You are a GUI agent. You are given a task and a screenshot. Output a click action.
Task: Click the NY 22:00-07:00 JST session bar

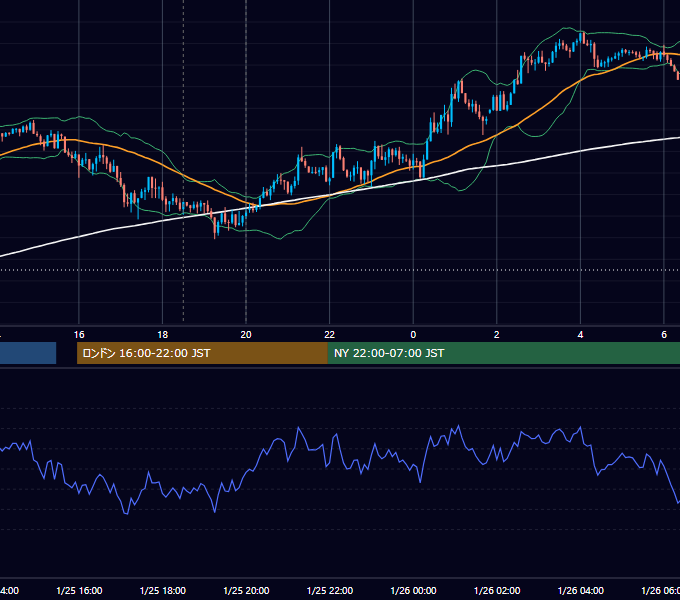pos(503,353)
